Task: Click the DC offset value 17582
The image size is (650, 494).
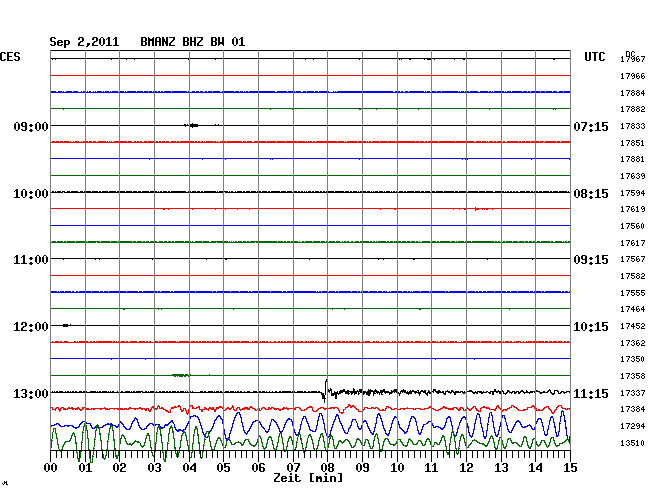Action: coord(633,276)
